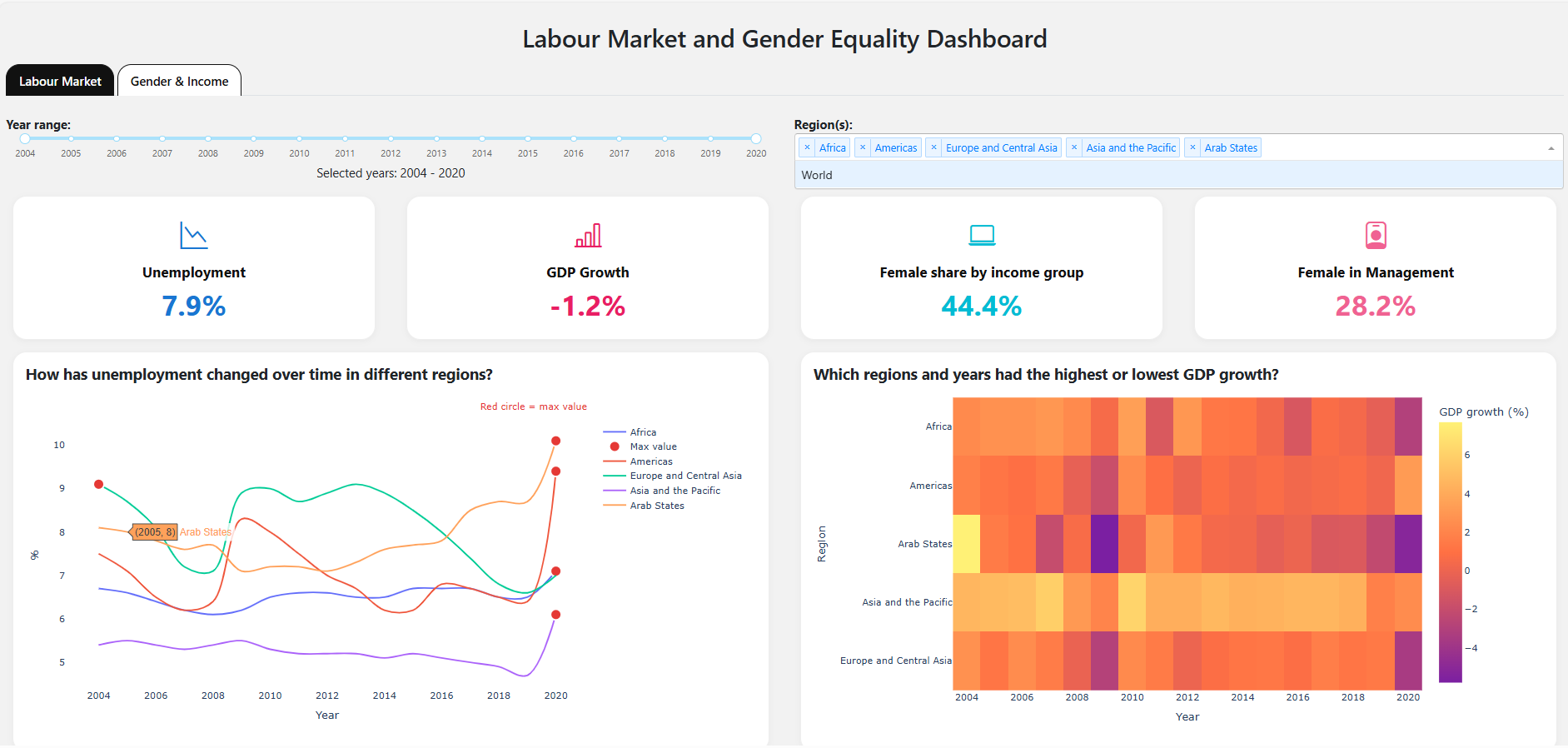Screen dimensions: 1568x748
Task: Remove Arab States tag from regions
Action: click(x=1192, y=147)
